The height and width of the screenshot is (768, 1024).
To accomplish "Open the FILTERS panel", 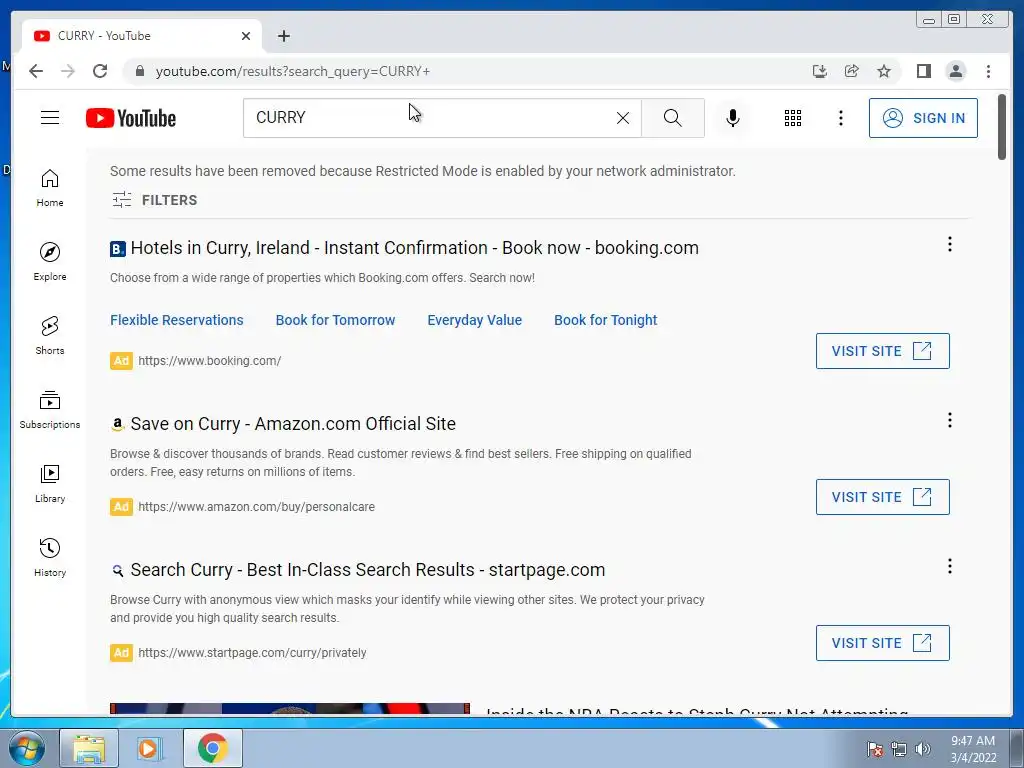I will [154, 200].
